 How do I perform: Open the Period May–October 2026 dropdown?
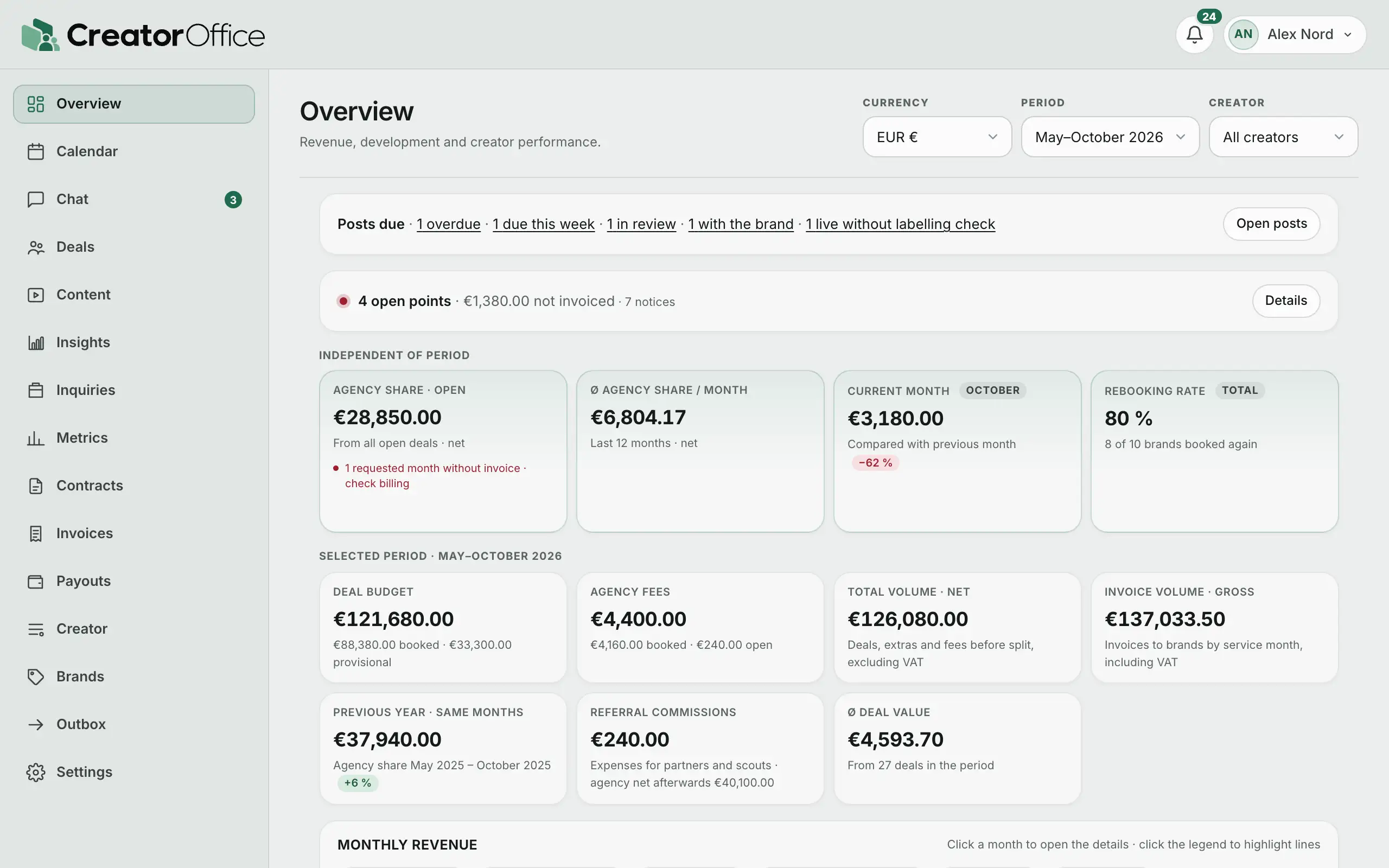[1110, 137]
